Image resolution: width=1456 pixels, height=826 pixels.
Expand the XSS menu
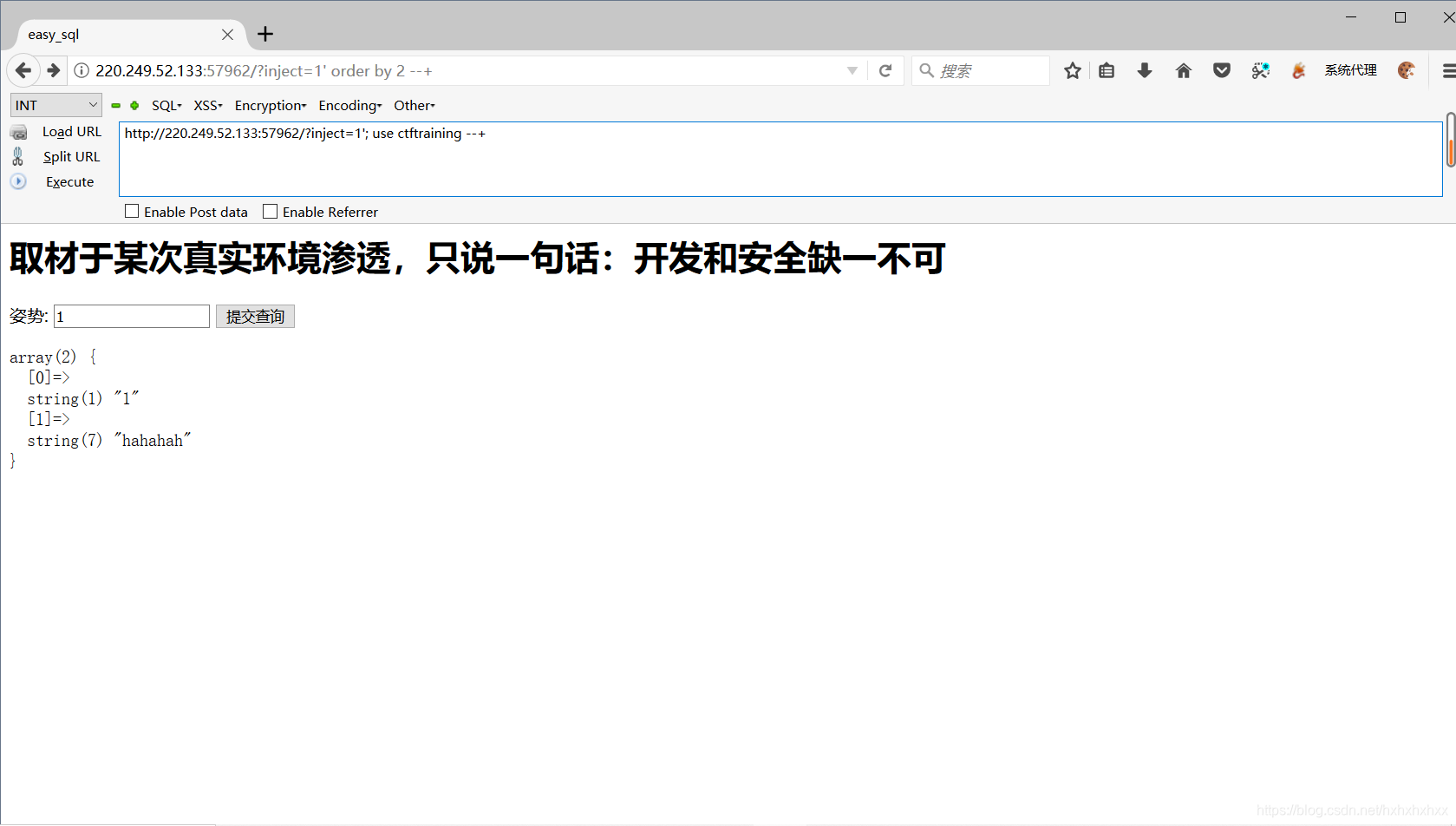click(208, 105)
